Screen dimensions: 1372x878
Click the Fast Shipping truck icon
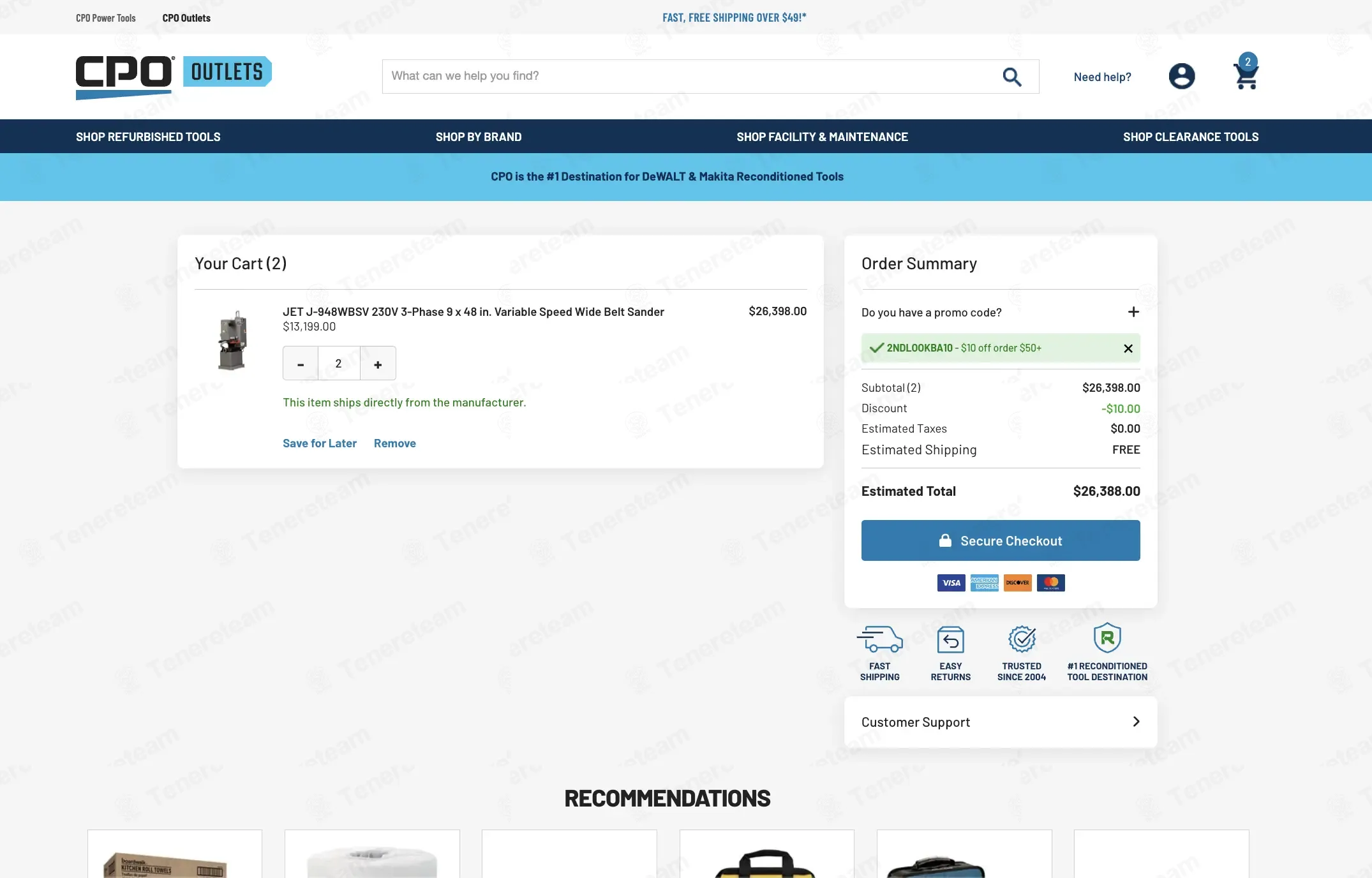tap(880, 639)
